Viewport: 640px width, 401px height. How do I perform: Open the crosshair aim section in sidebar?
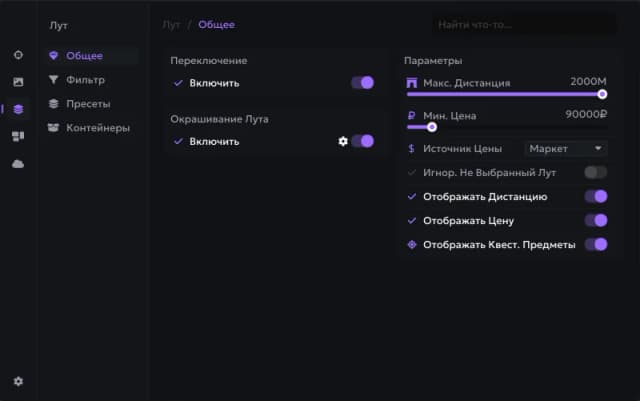(x=18, y=55)
